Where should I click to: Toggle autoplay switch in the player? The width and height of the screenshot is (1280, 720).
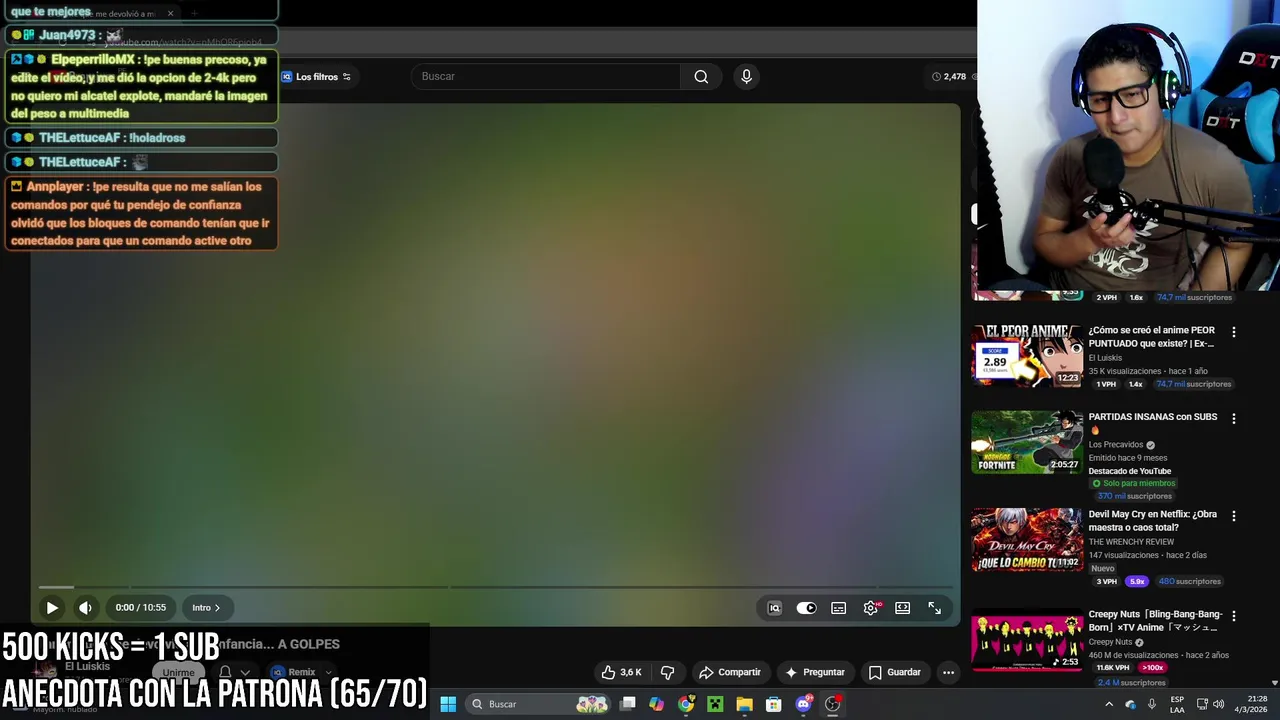(806, 608)
